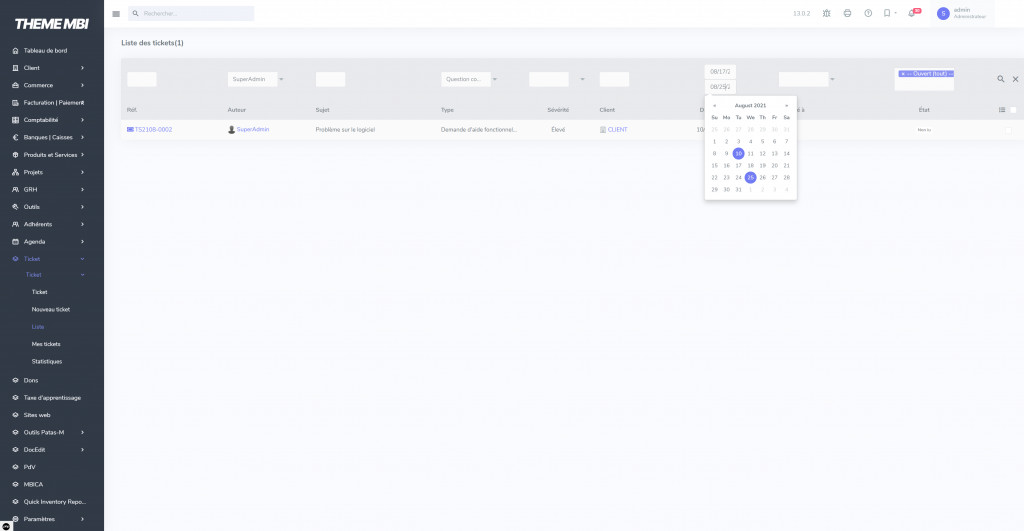The height and width of the screenshot is (531, 1024).
Task: Open Nouveau ticket in the sidebar
Action: pos(51,310)
